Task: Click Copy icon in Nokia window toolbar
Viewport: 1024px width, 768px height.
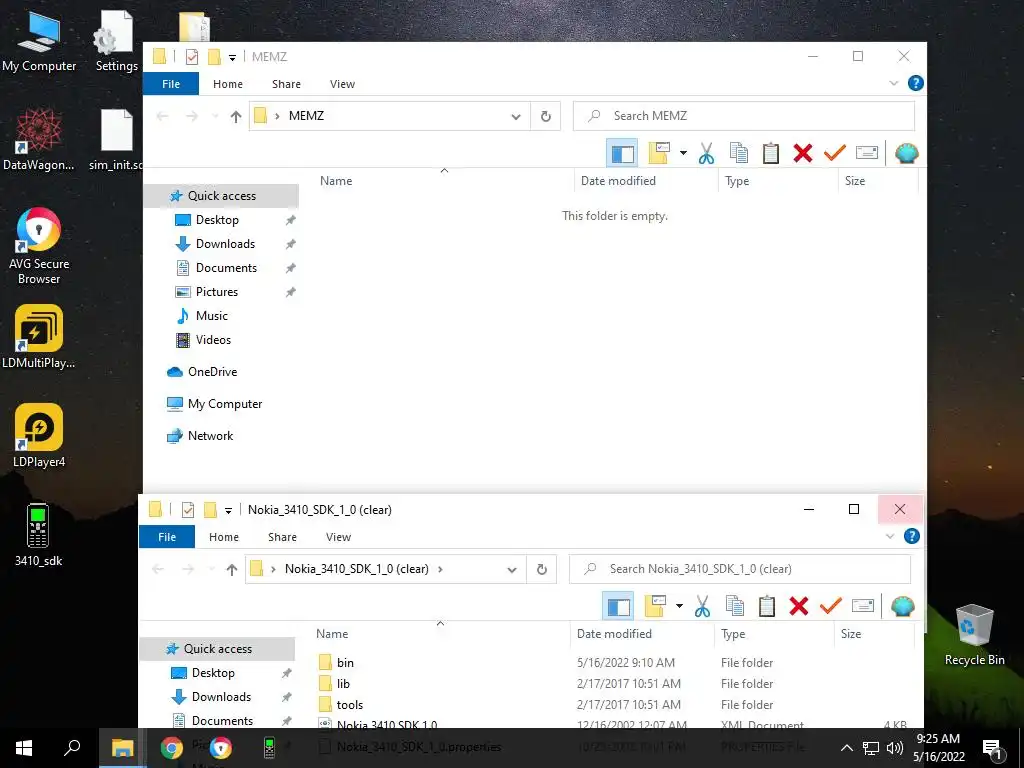Action: click(735, 606)
